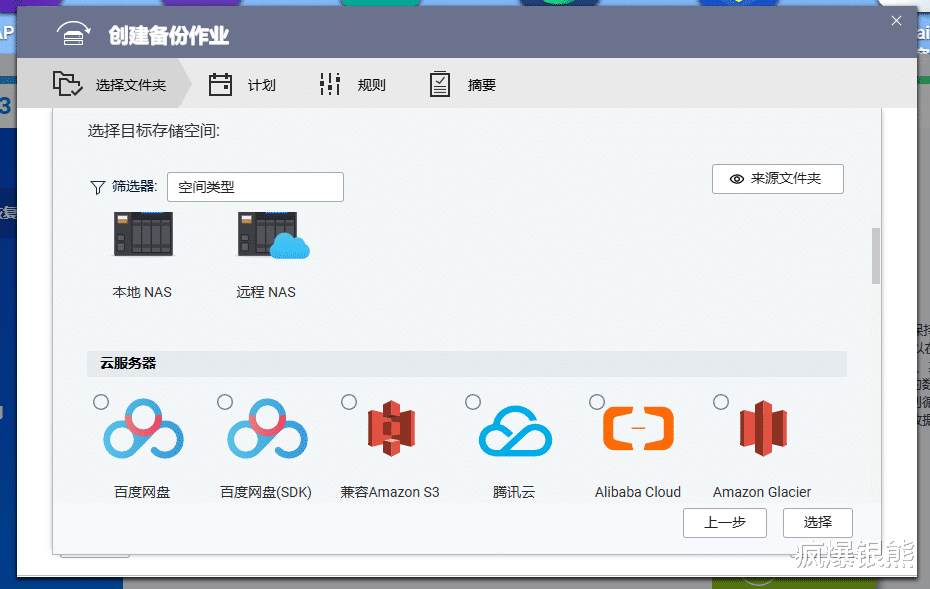
Task: Click the 远程 NAS label
Action: (x=266, y=292)
